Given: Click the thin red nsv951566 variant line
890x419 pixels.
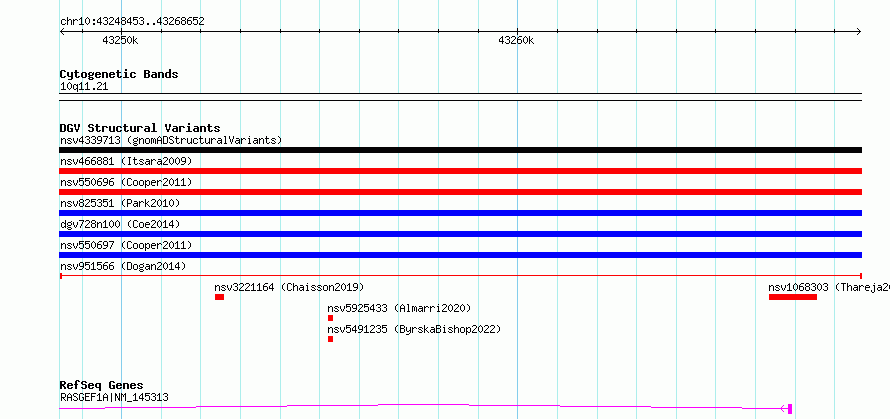Looking at the screenshot, I should point(460,276).
